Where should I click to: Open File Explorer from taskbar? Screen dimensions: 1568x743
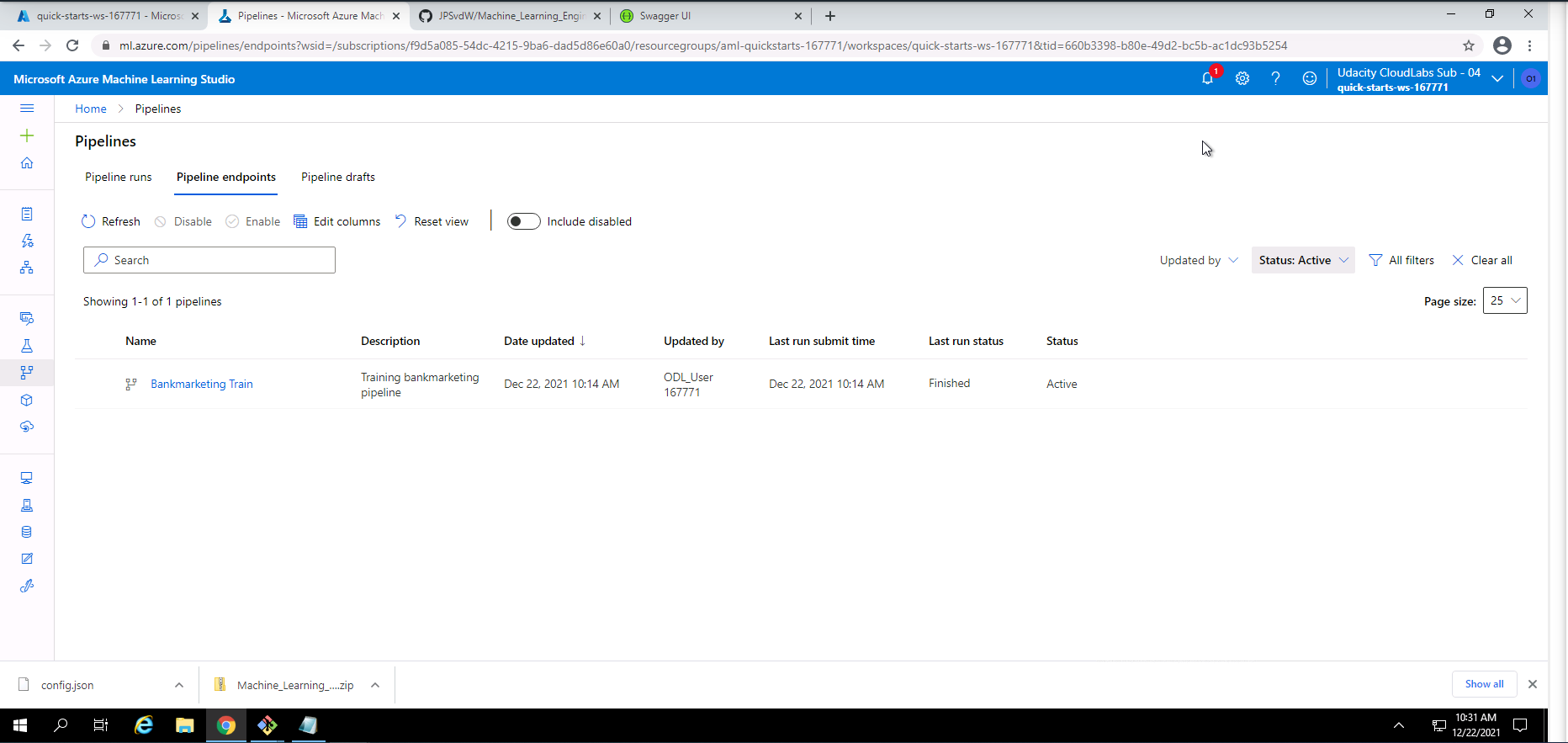185,725
